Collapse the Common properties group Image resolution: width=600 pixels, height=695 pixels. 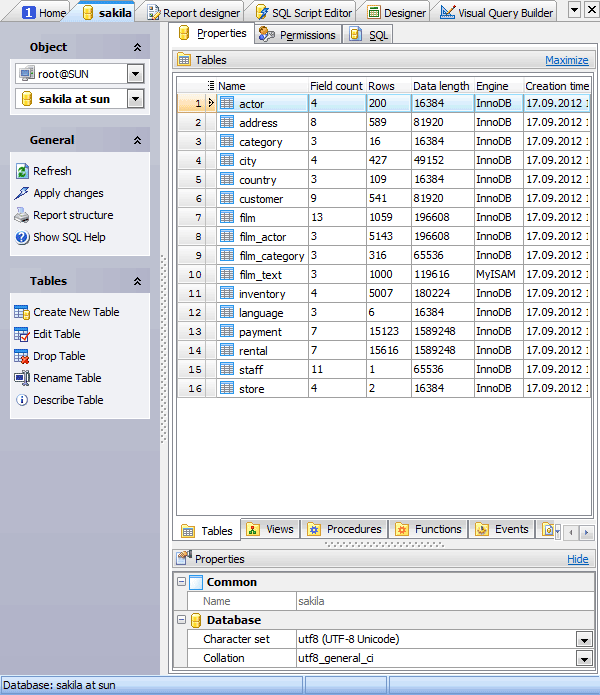182,582
